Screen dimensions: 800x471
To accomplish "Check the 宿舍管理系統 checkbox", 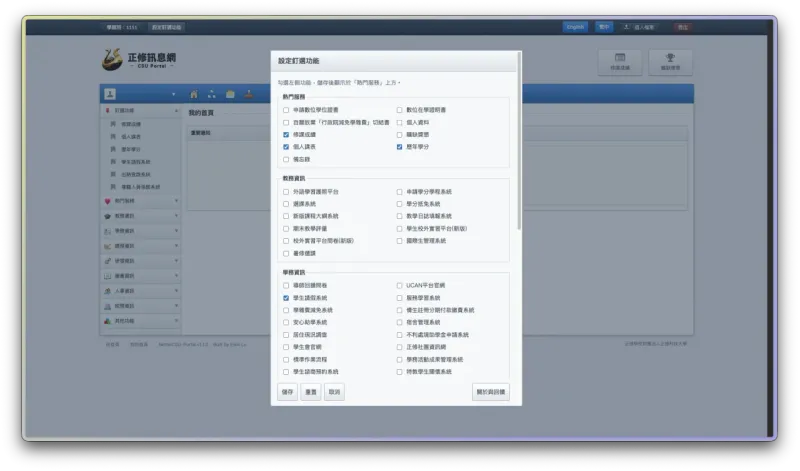I will pos(399,323).
